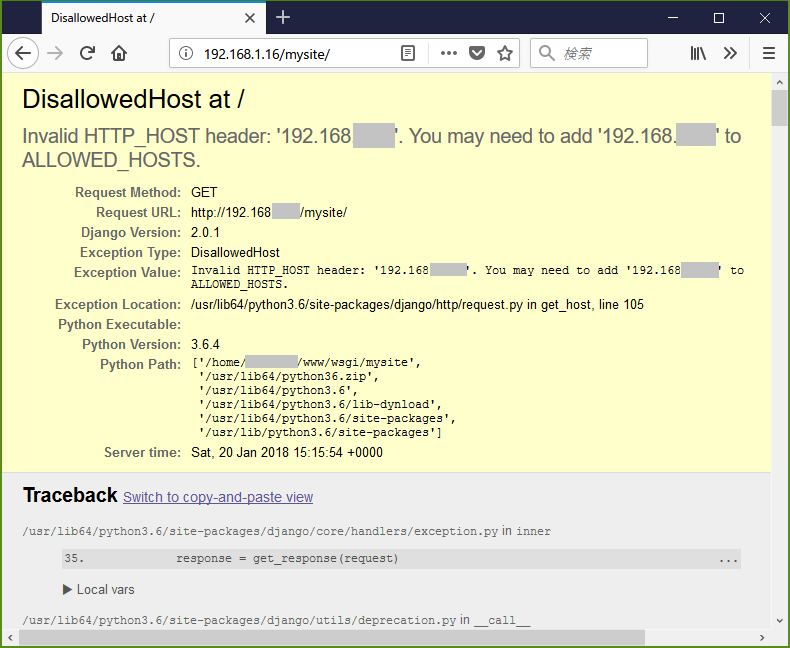
Task: Select the DisallowedHost at / tab
Action: (154, 18)
